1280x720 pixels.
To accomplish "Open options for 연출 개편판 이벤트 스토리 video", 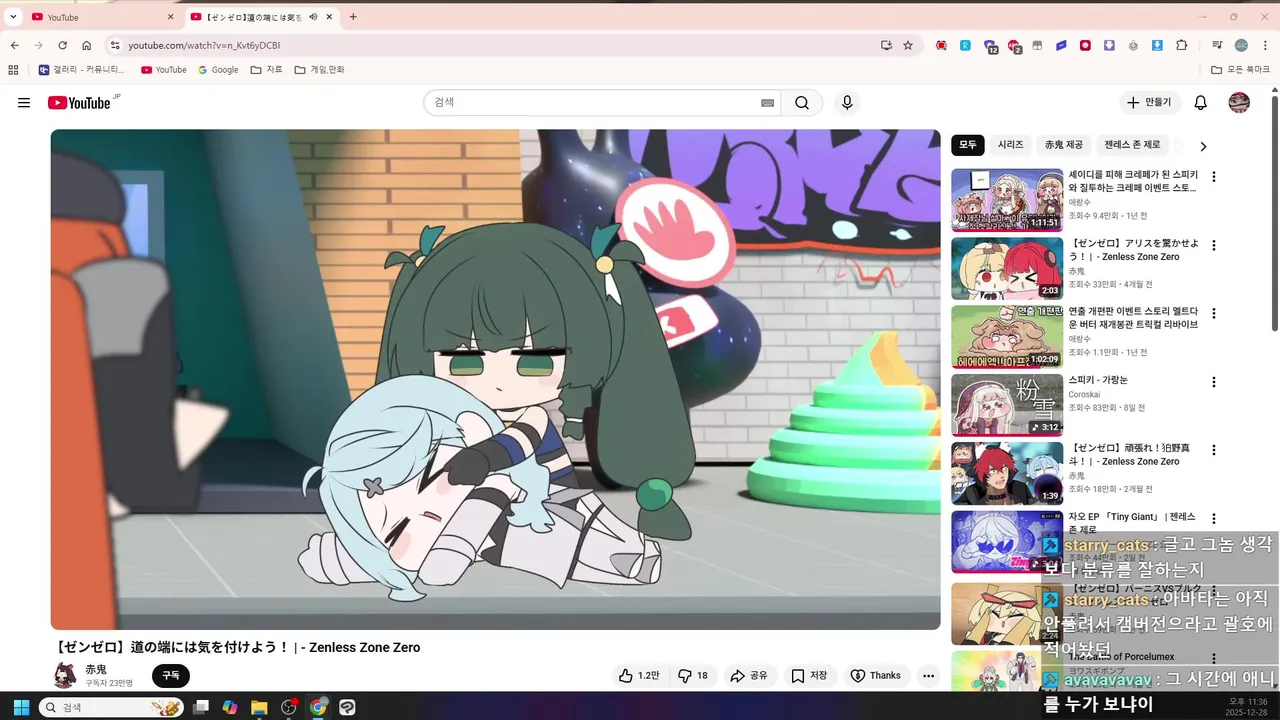I will point(1214,313).
